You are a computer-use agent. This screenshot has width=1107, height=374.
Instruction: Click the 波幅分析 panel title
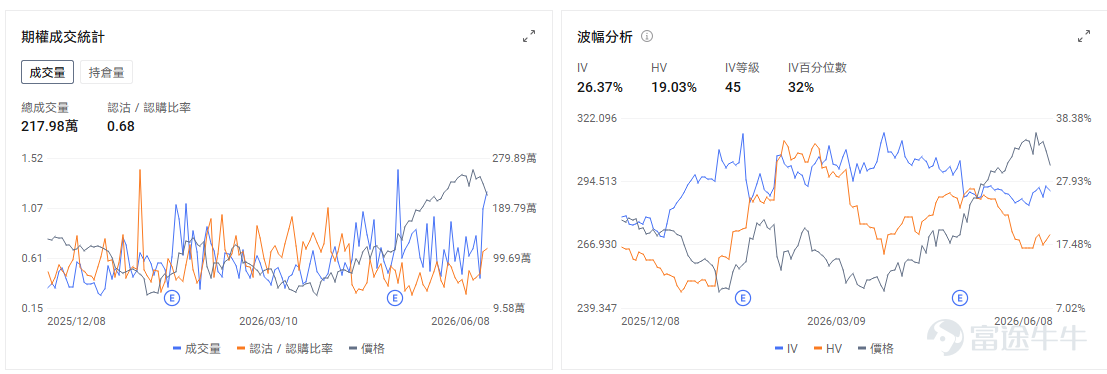coord(605,36)
